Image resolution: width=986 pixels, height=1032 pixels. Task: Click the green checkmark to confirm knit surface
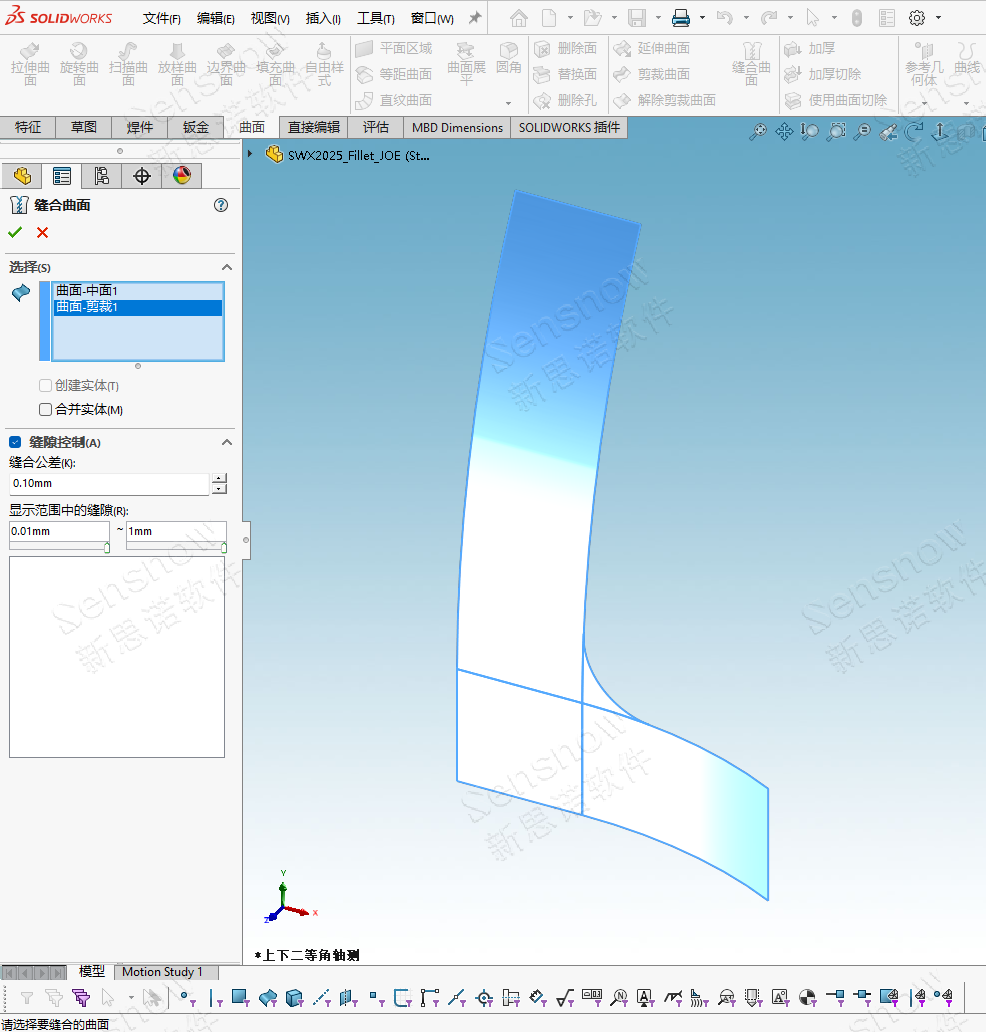pyautogui.click(x=15, y=232)
